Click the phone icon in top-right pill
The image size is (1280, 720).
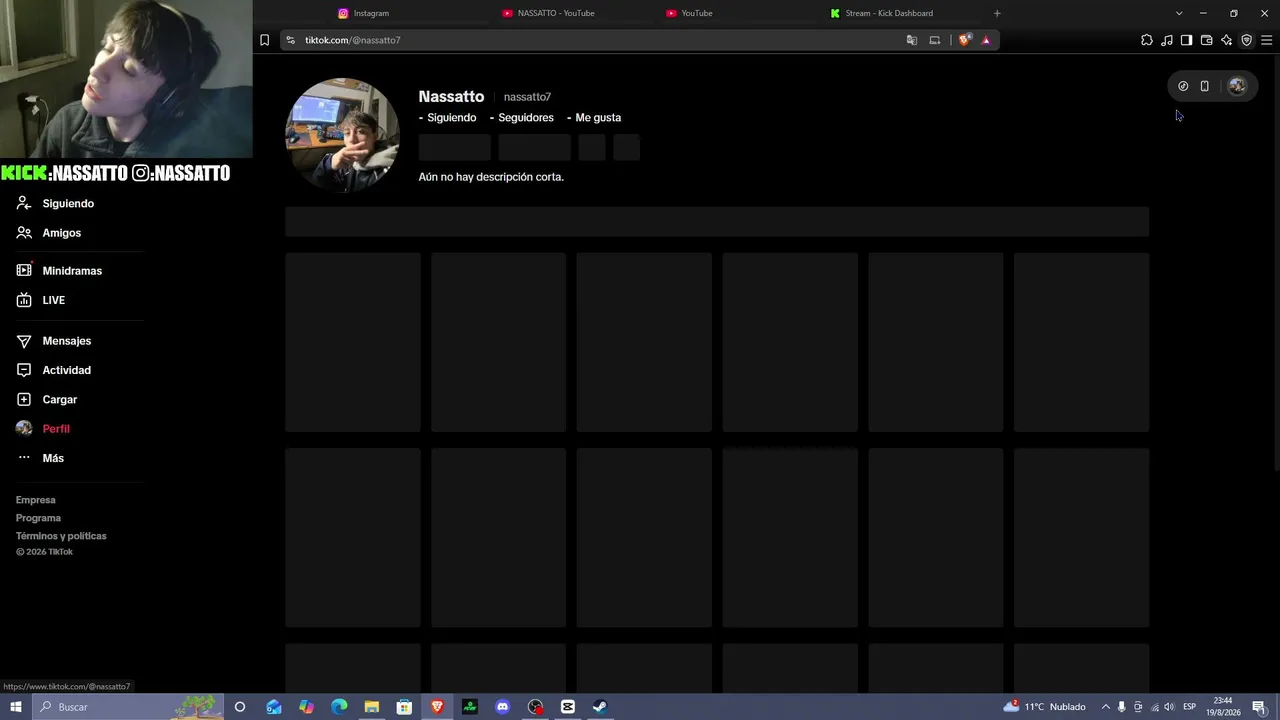tap(1205, 86)
